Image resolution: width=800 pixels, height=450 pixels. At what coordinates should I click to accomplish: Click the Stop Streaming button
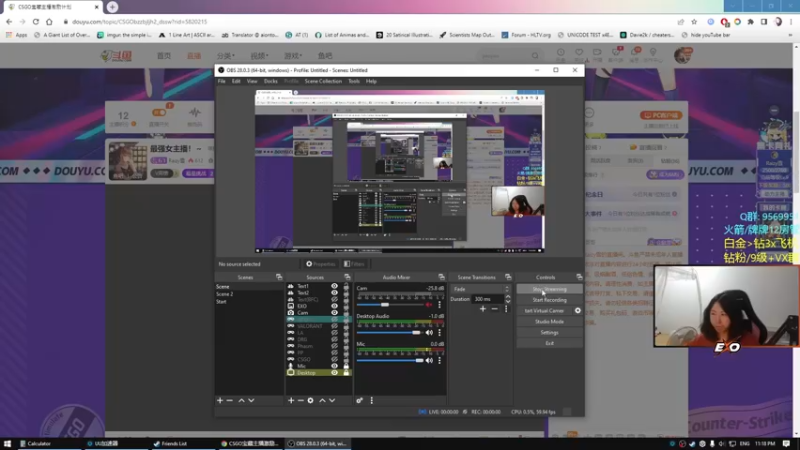[x=549, y=289]
